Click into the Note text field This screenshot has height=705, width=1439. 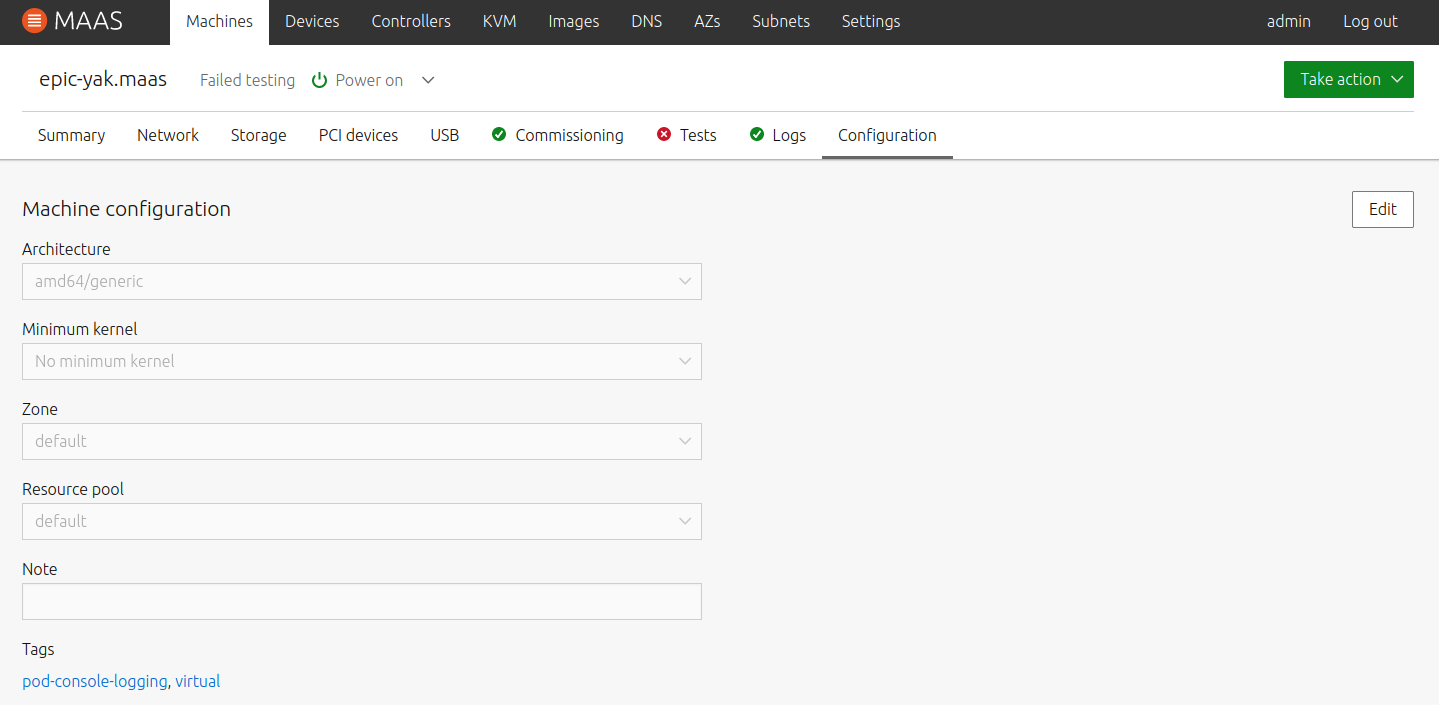[361, 602]
